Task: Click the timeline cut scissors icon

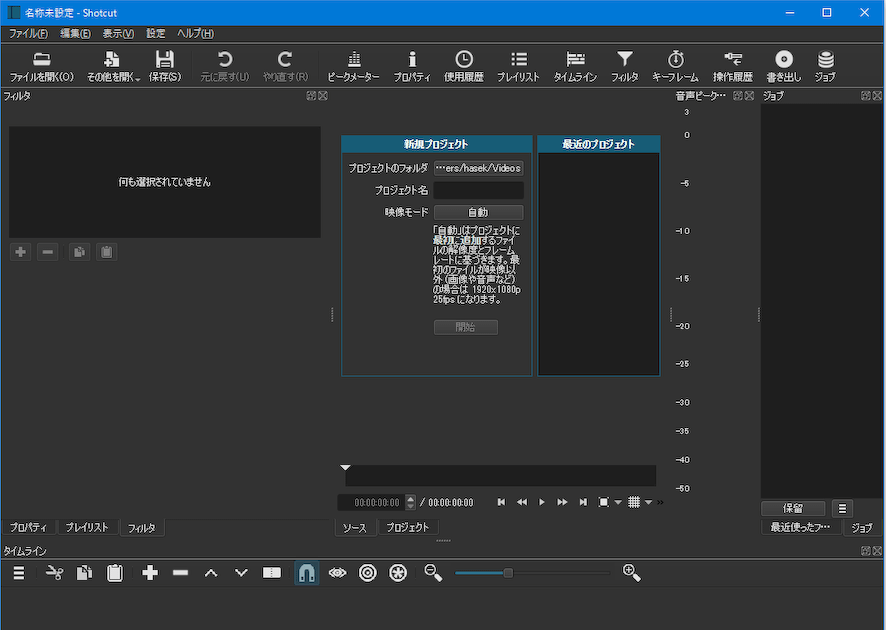Action: pyautogui.click(x=54, y=573)
